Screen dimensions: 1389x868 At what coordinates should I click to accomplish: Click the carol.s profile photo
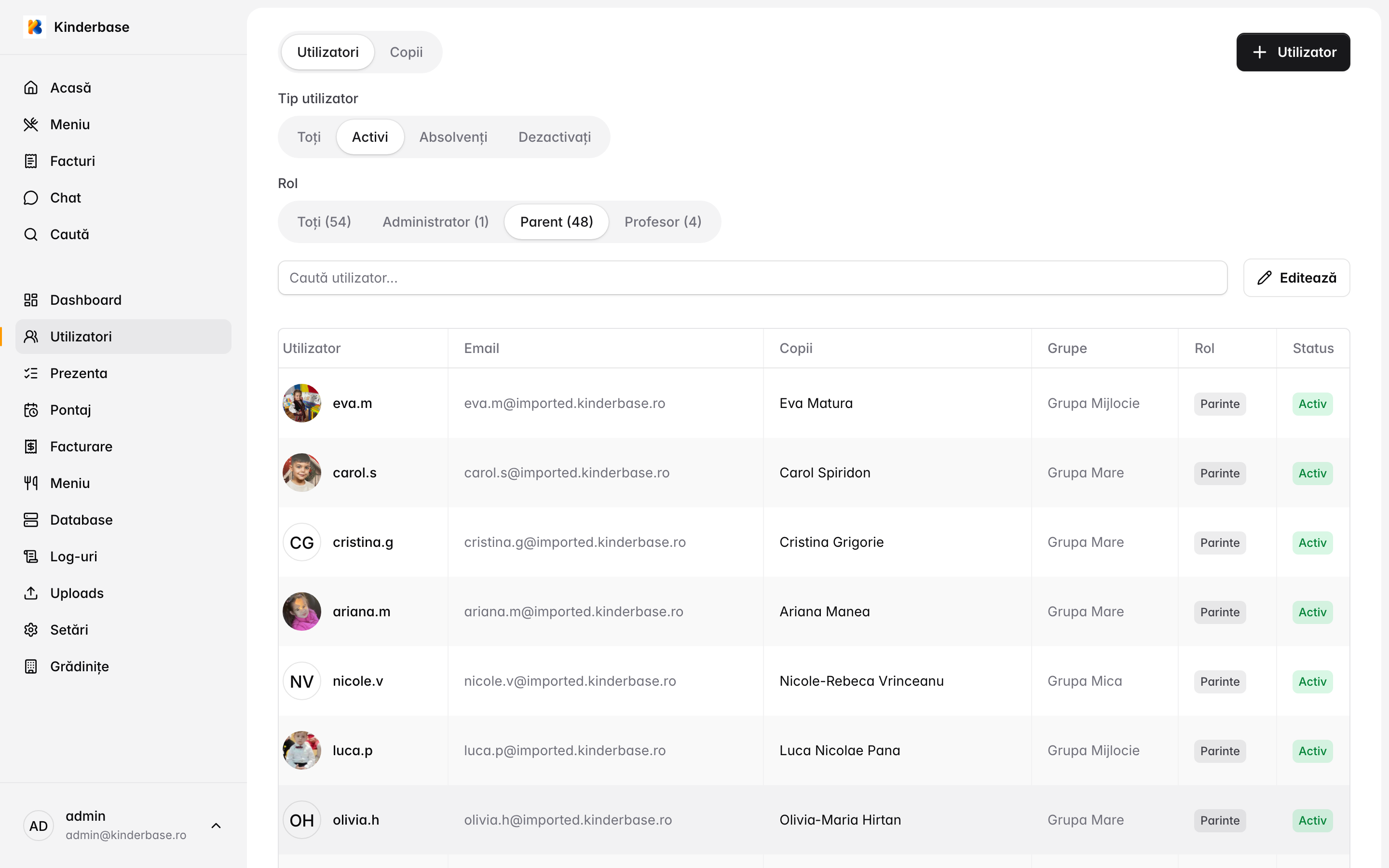pos(302,473)
